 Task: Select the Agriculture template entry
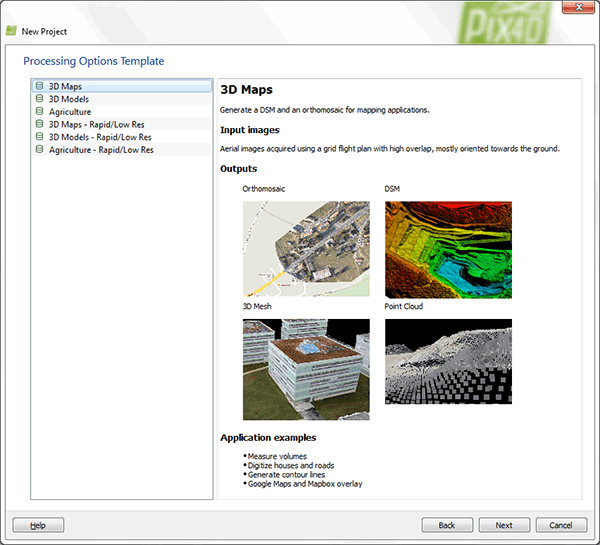pyautogui.click(x=70, y=112)
